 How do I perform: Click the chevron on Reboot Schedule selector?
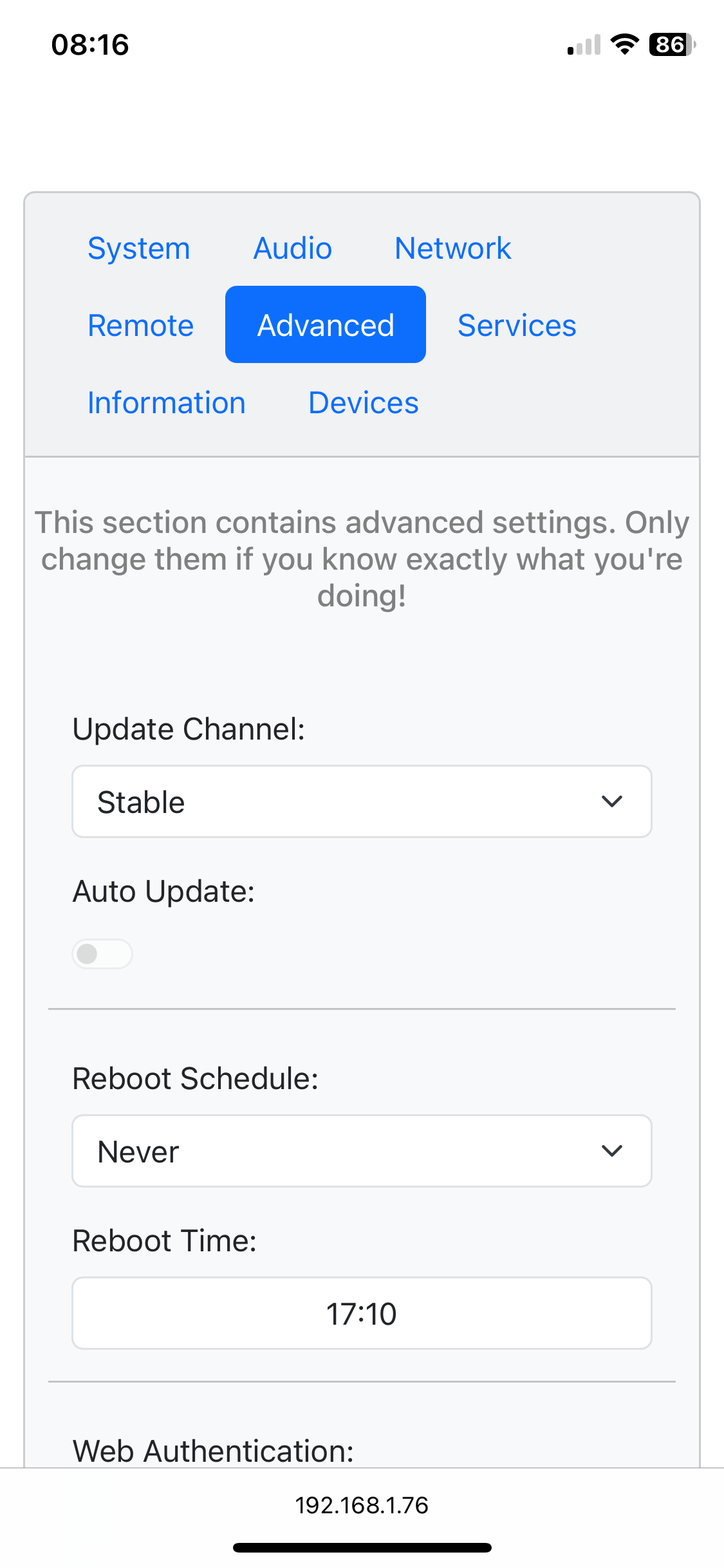click(x=611, y=1151)
